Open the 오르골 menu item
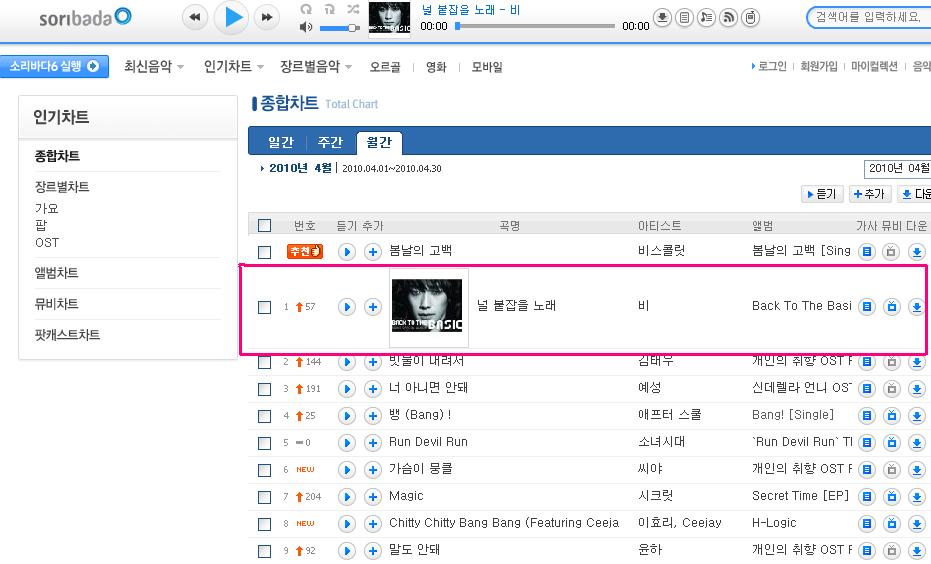Screen dimensions: 931x564 [385, 67]
